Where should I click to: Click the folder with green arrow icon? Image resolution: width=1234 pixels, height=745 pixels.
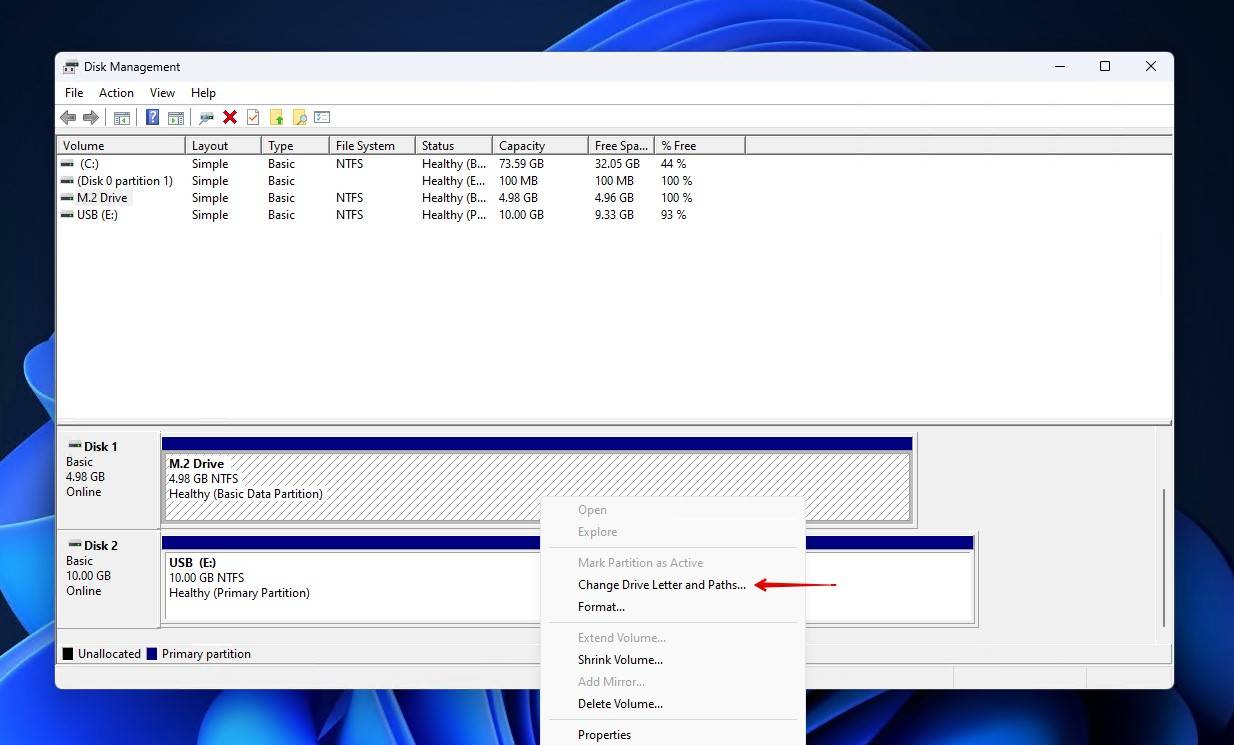277,117
